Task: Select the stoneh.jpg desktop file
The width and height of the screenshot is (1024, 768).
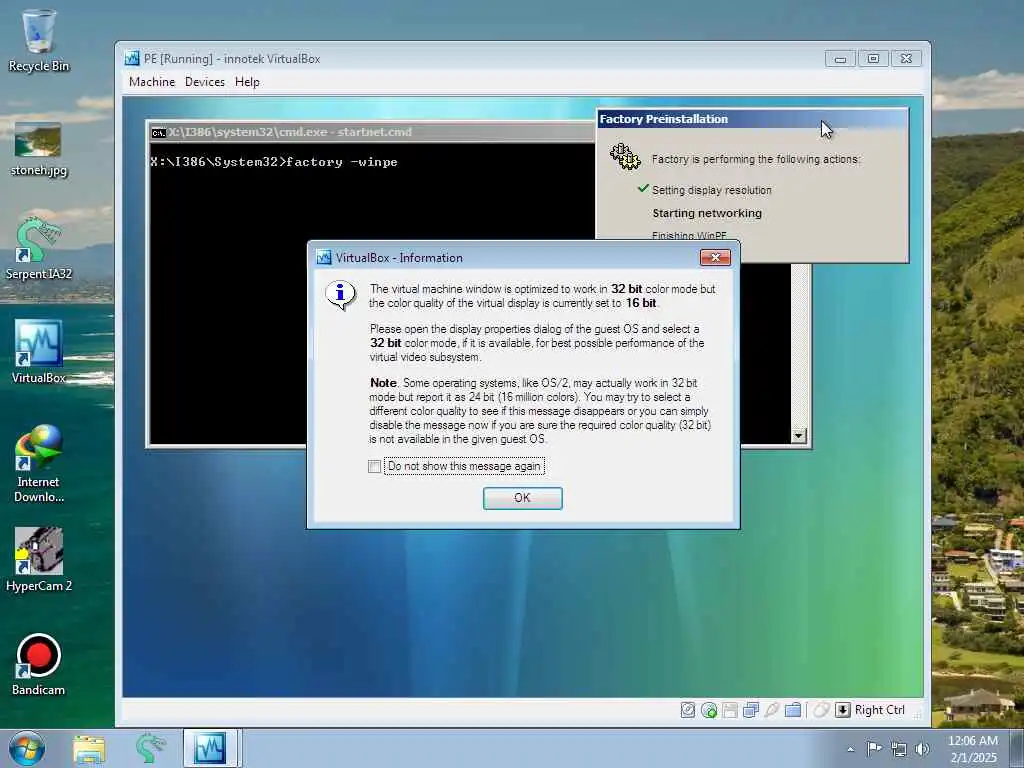Action: point(39,149)
